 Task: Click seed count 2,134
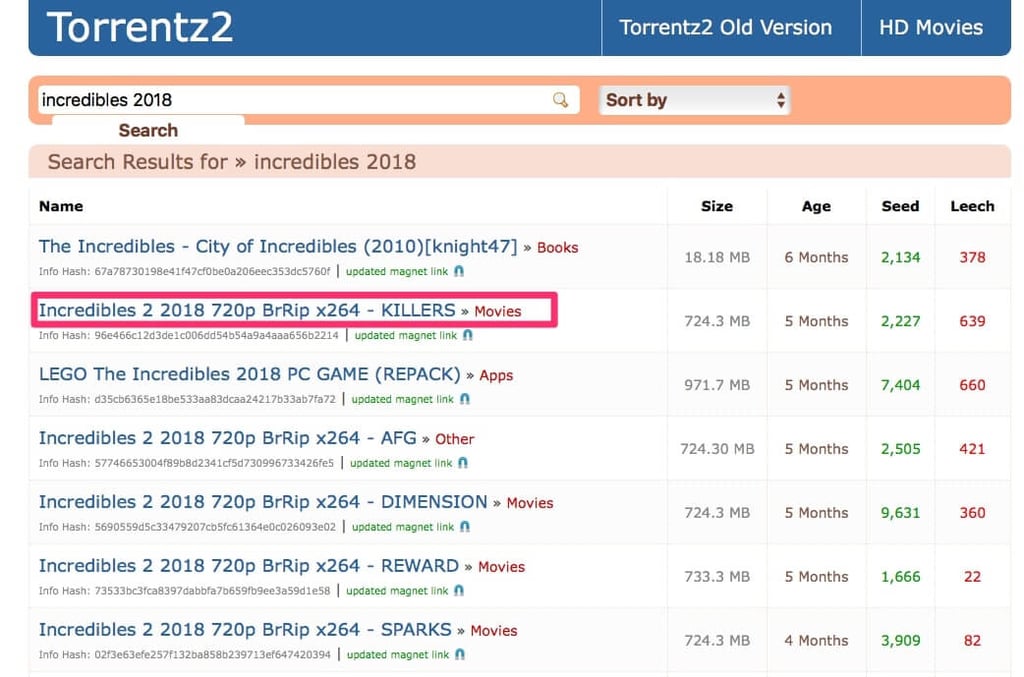900,257
